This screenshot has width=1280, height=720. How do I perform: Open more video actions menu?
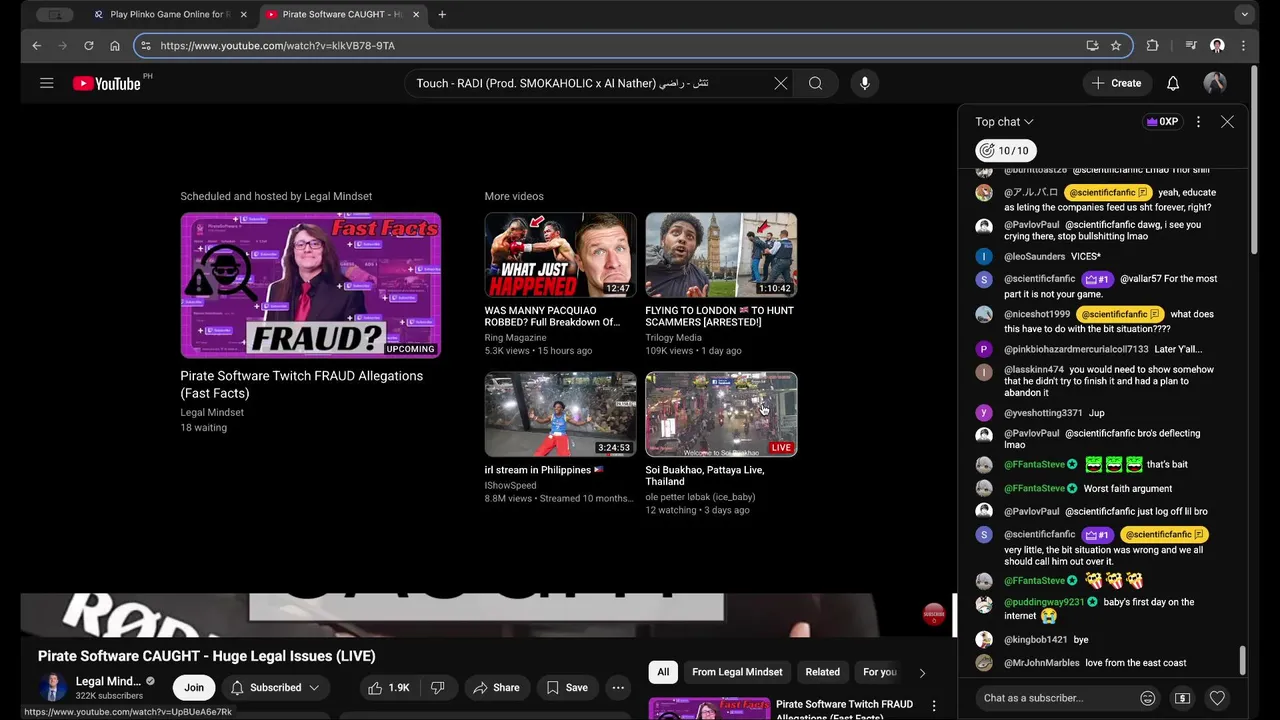click(618, 688)
